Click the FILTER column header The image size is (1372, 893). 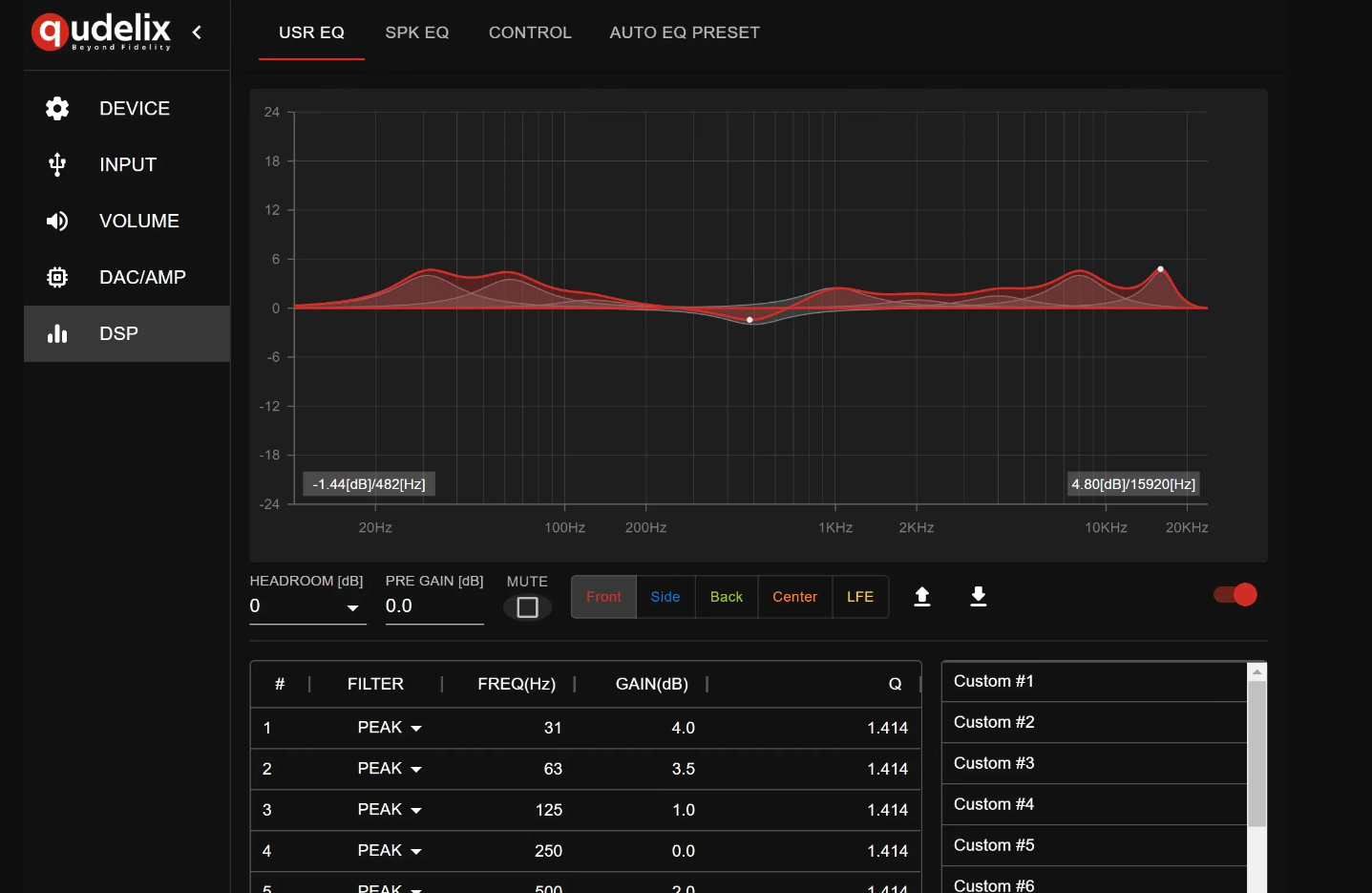375,684
